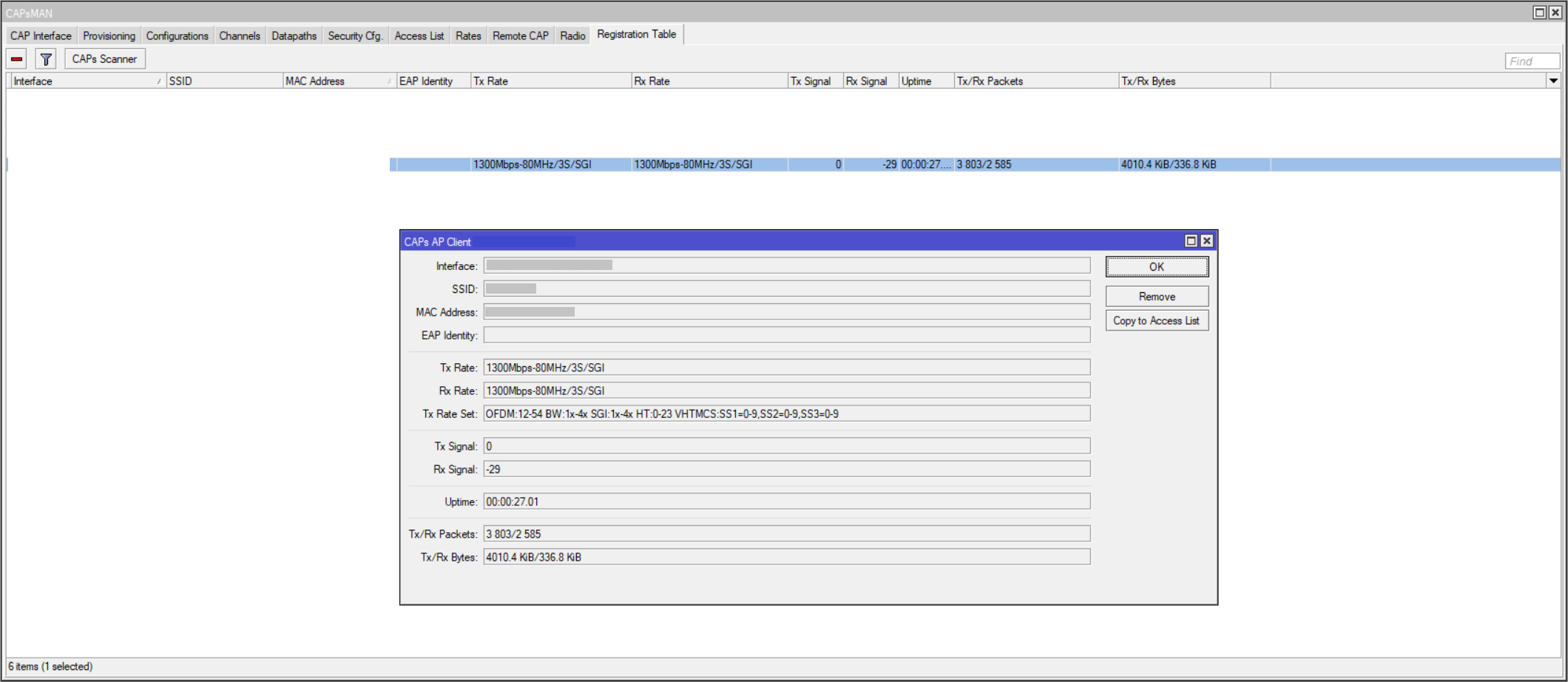Screen dimensions: 1568x682
Task: Switch to the Remote CAP tab
Action: tap(521, 36)
